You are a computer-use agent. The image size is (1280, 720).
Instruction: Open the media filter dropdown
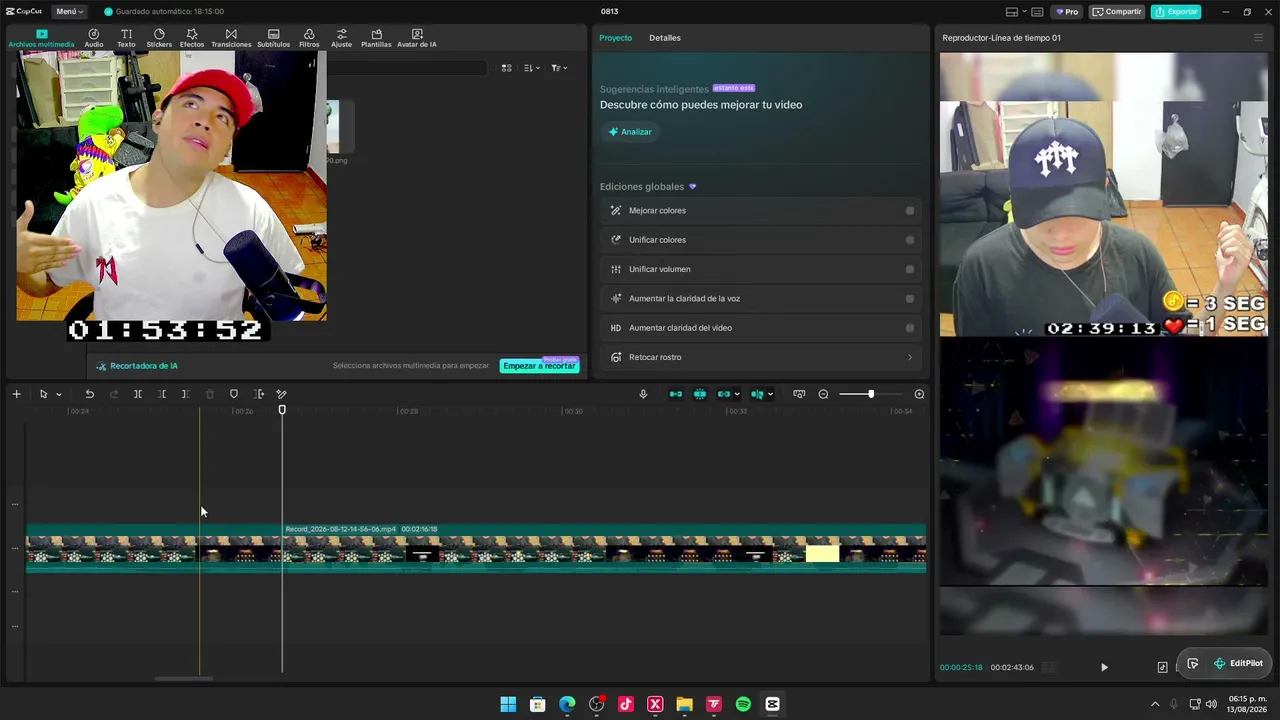[x=559, y=68]
